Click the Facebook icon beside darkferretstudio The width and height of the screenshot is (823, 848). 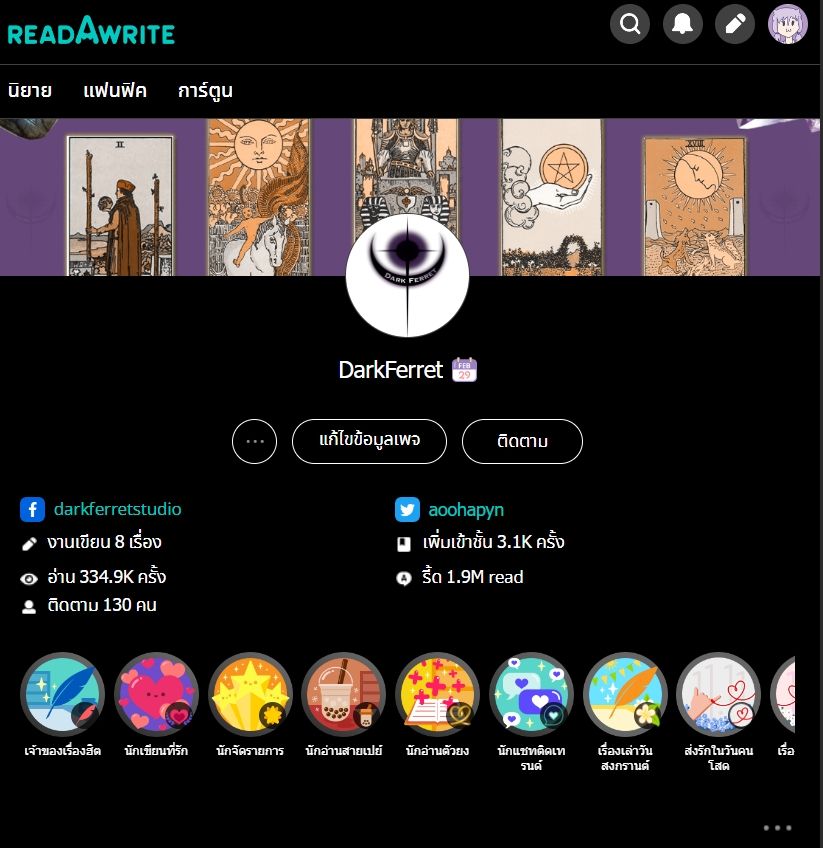32,509
